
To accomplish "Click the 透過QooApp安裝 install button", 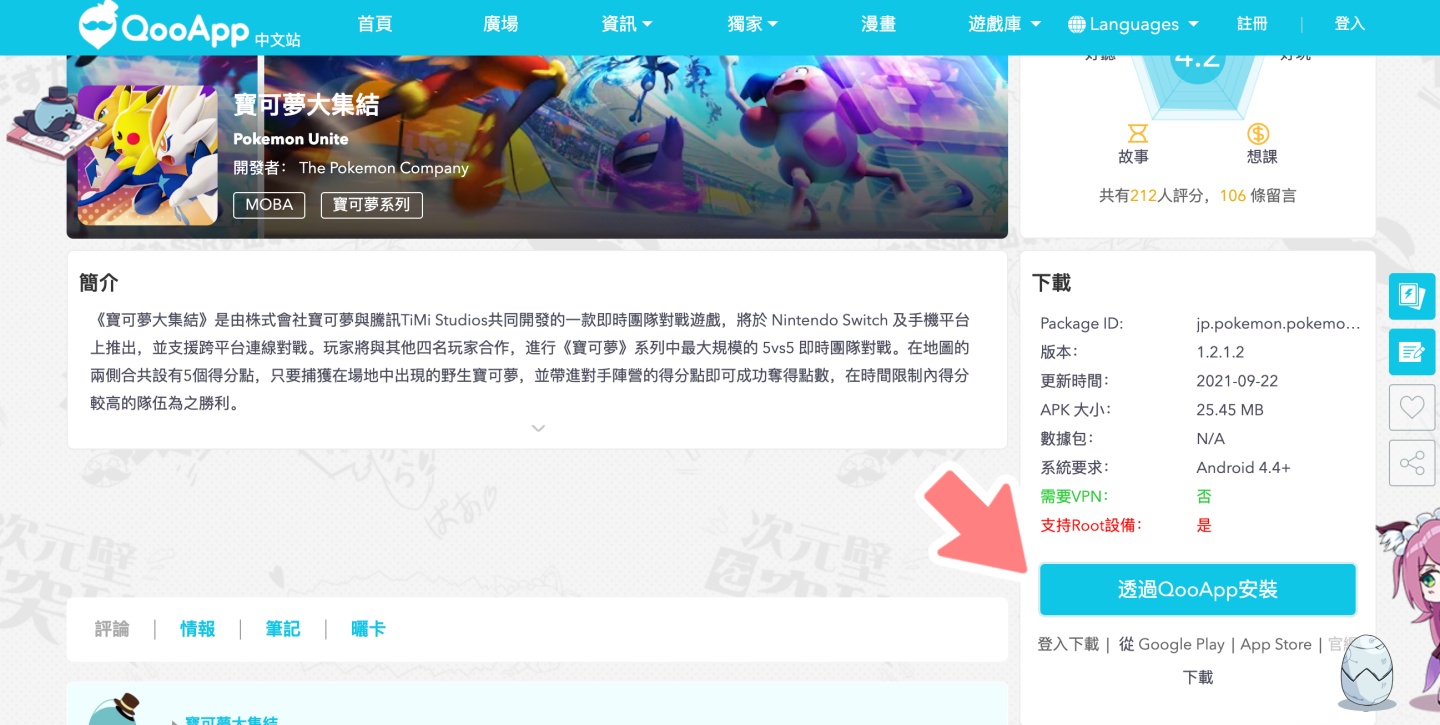I will tap(1197, 589).
